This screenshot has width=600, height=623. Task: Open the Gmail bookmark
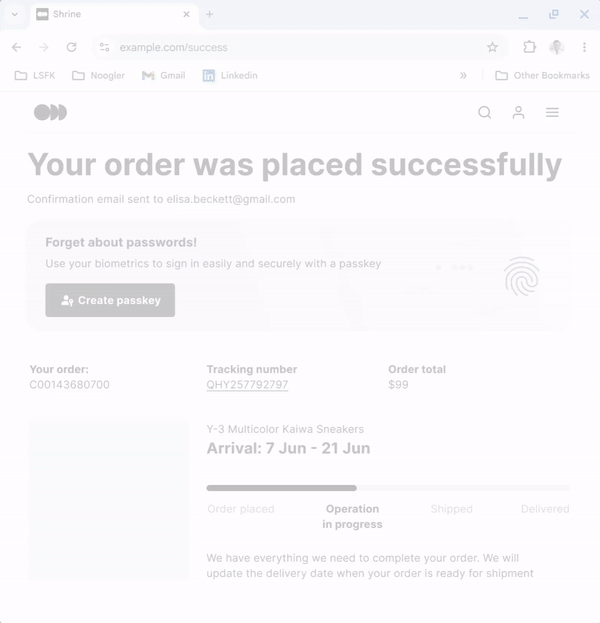pyautogui.click(x=163, y=75)
